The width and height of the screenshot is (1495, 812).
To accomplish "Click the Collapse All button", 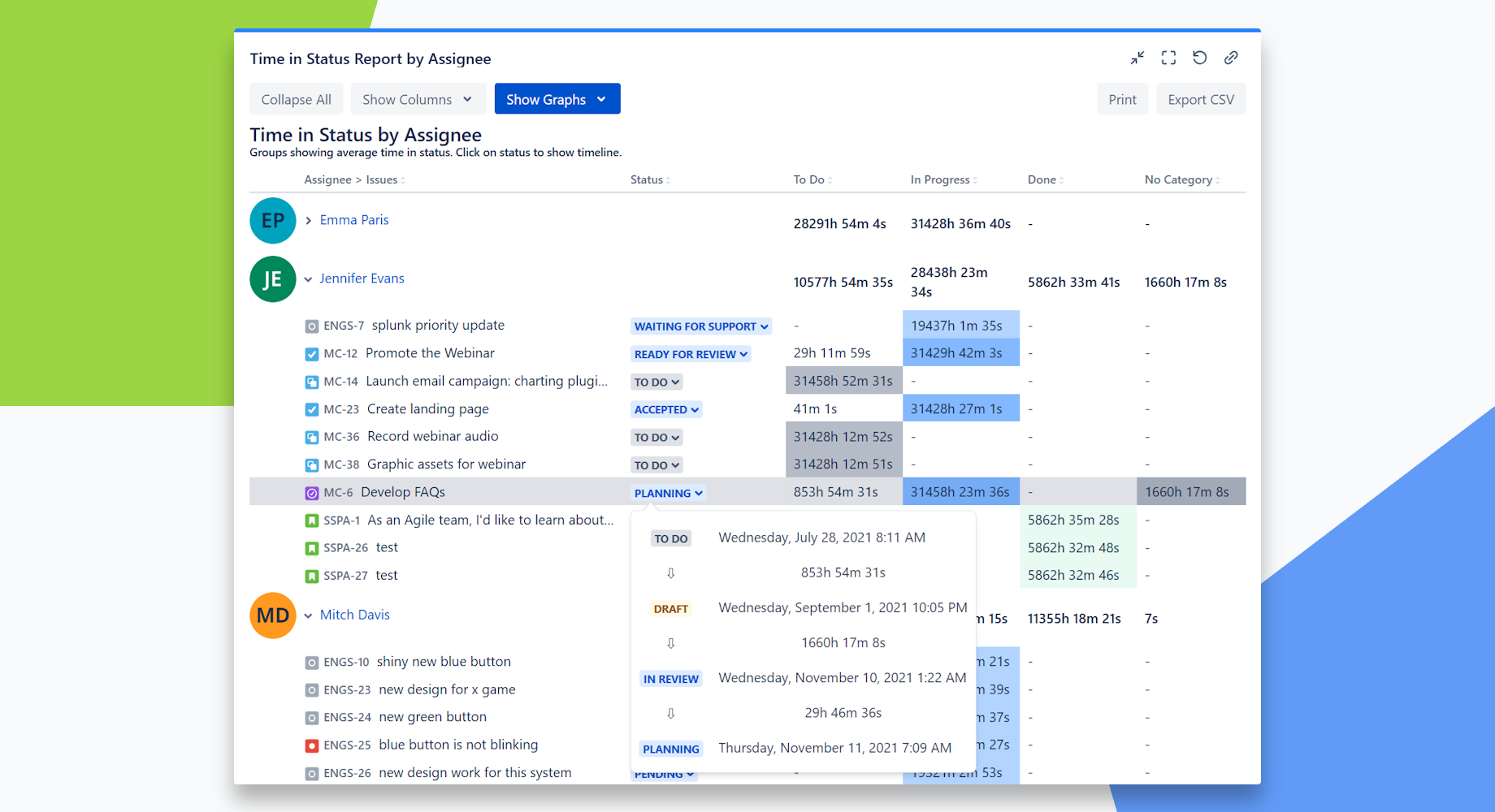I will [296, 98].
